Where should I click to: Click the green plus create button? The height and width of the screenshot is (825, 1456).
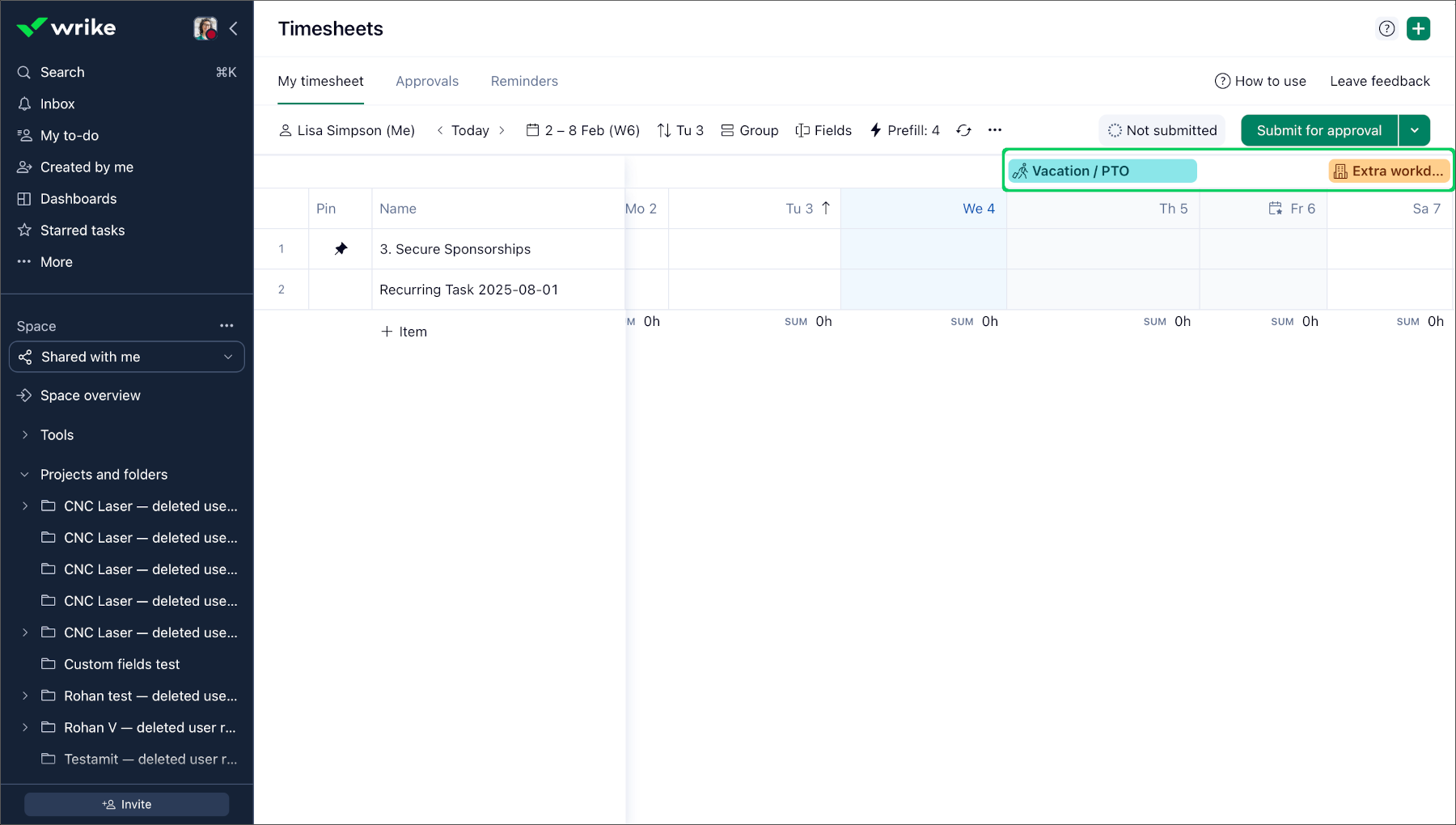point(1418,28)
